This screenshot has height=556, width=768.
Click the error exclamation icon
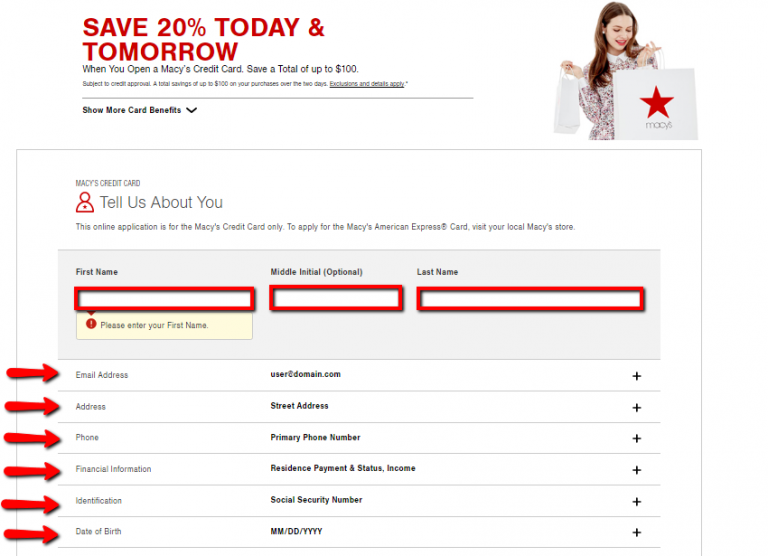click(x=91, y=324)
